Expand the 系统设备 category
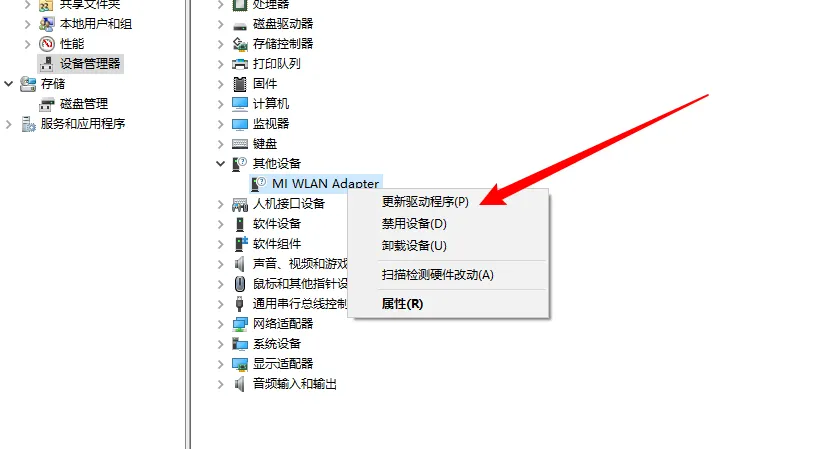 tap(220, 344)
